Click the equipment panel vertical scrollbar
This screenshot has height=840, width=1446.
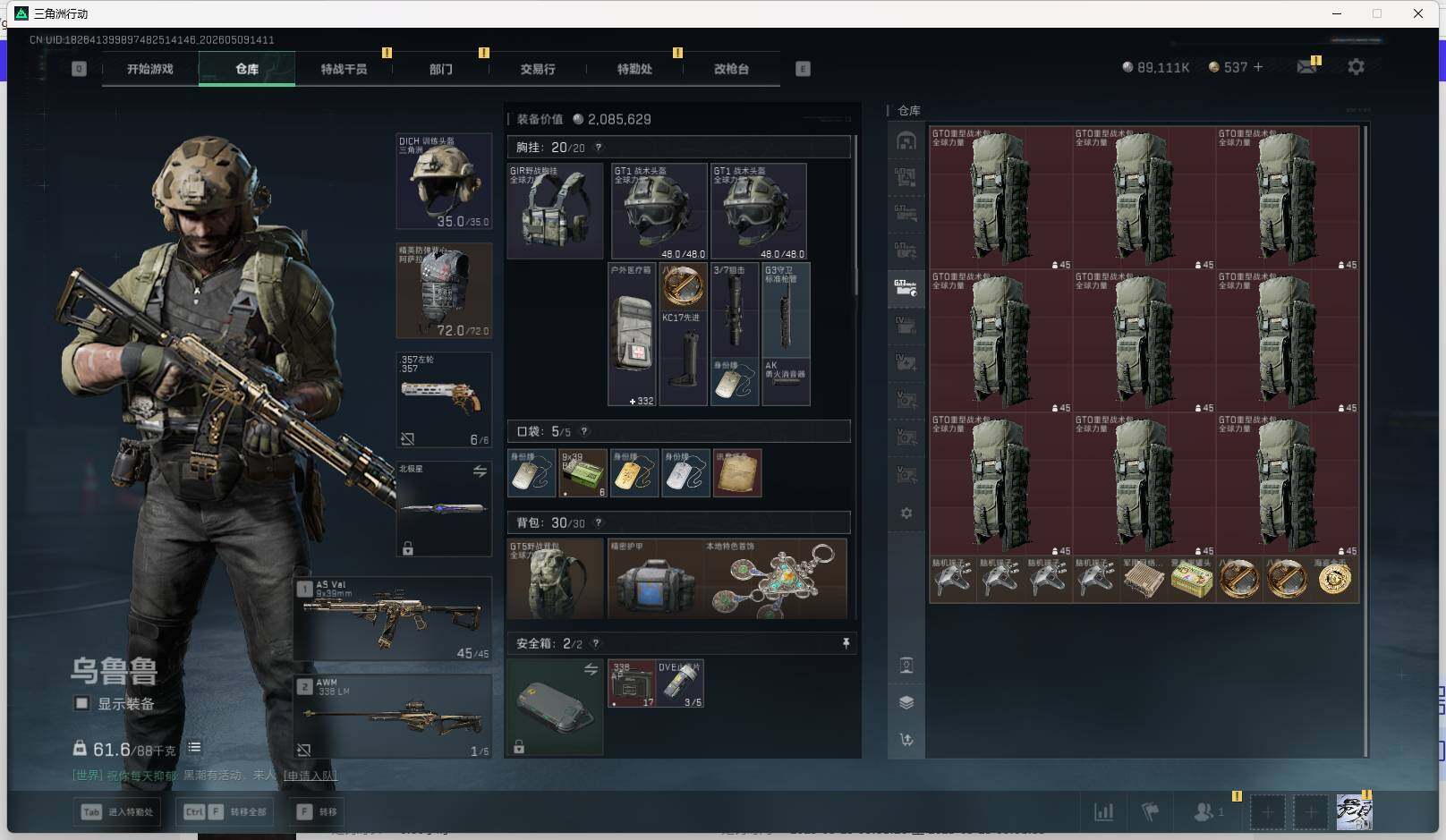click(x=856, y=215)
